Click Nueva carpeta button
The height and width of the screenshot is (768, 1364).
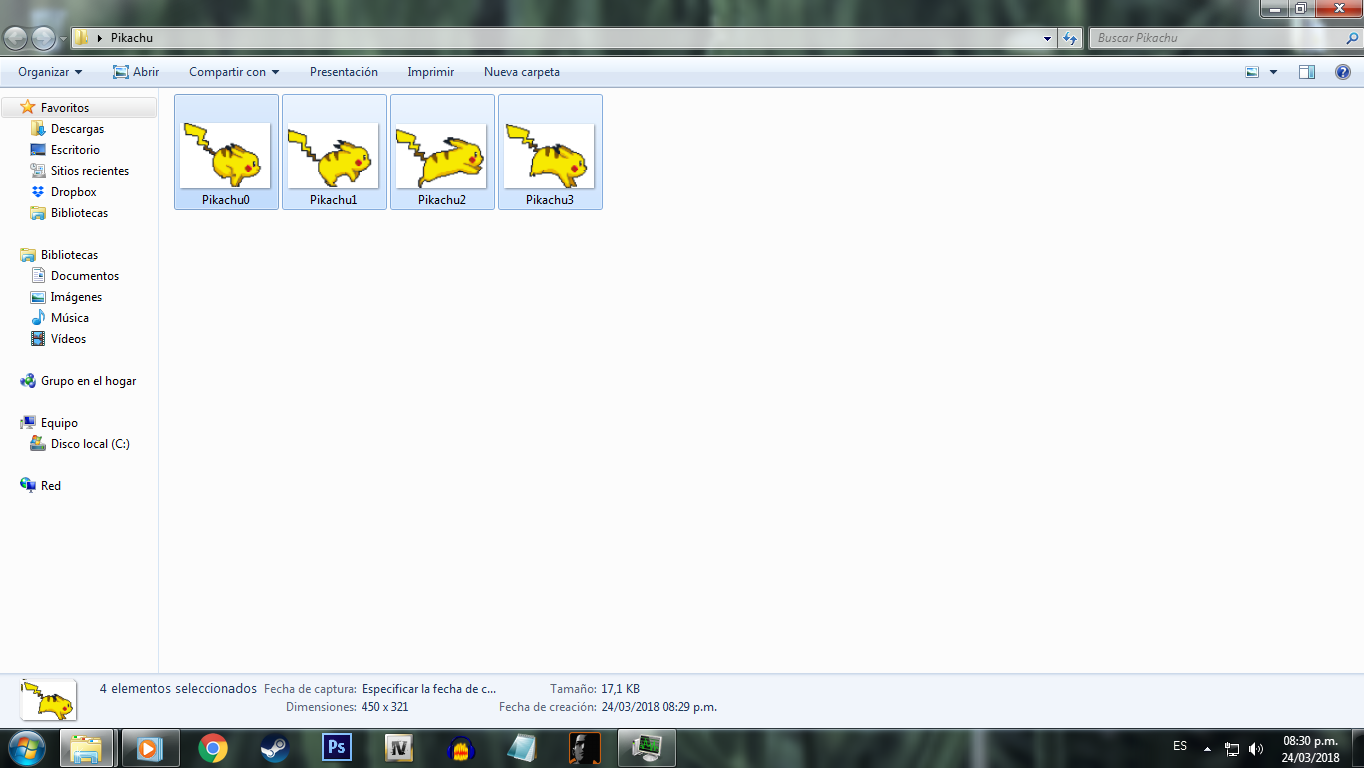click(x=522, y=72)
